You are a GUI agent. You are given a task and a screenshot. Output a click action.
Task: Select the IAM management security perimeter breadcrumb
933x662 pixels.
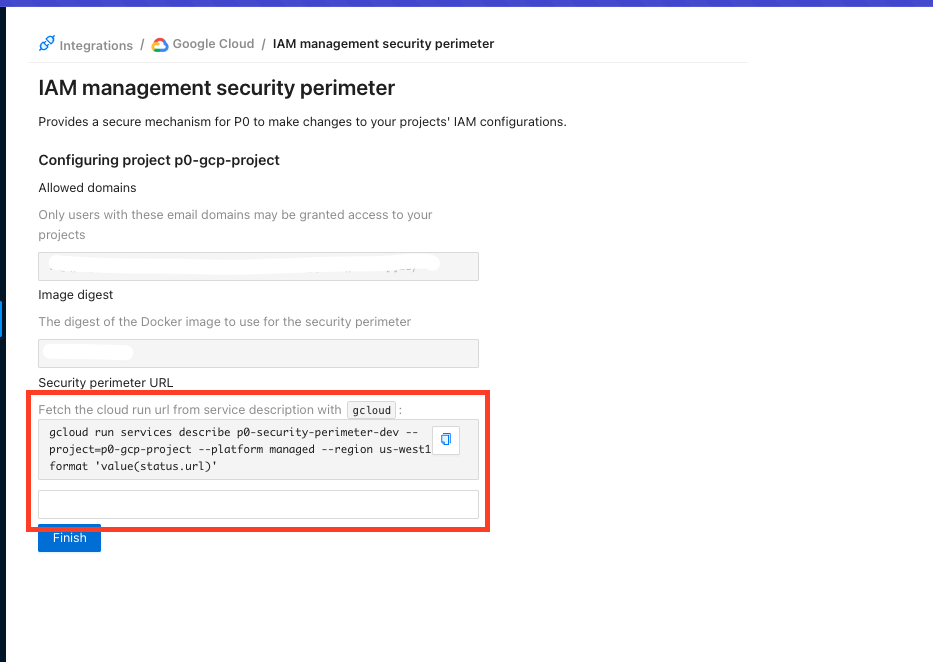383,44
